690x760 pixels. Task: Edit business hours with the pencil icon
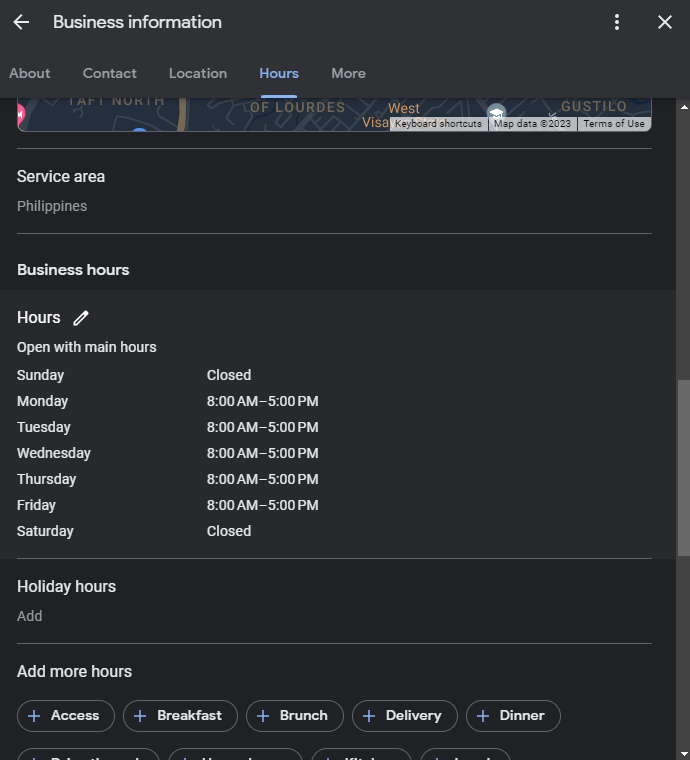pyautogui.click(x=81, y=318)
